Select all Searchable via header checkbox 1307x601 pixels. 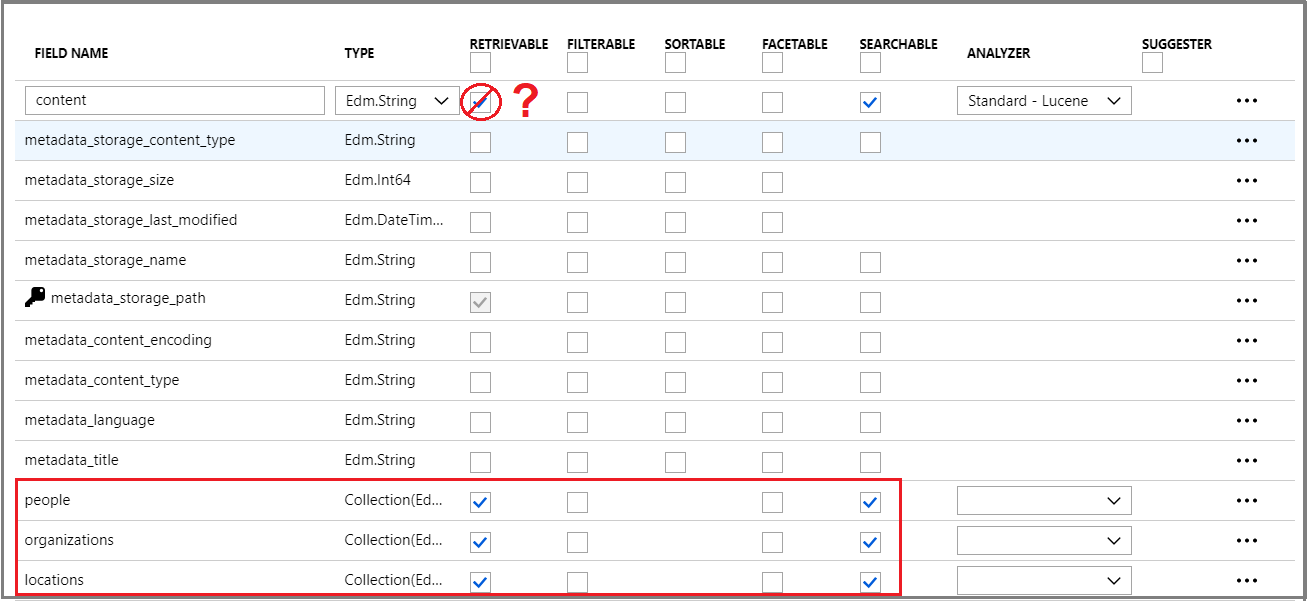pos(870,63)
